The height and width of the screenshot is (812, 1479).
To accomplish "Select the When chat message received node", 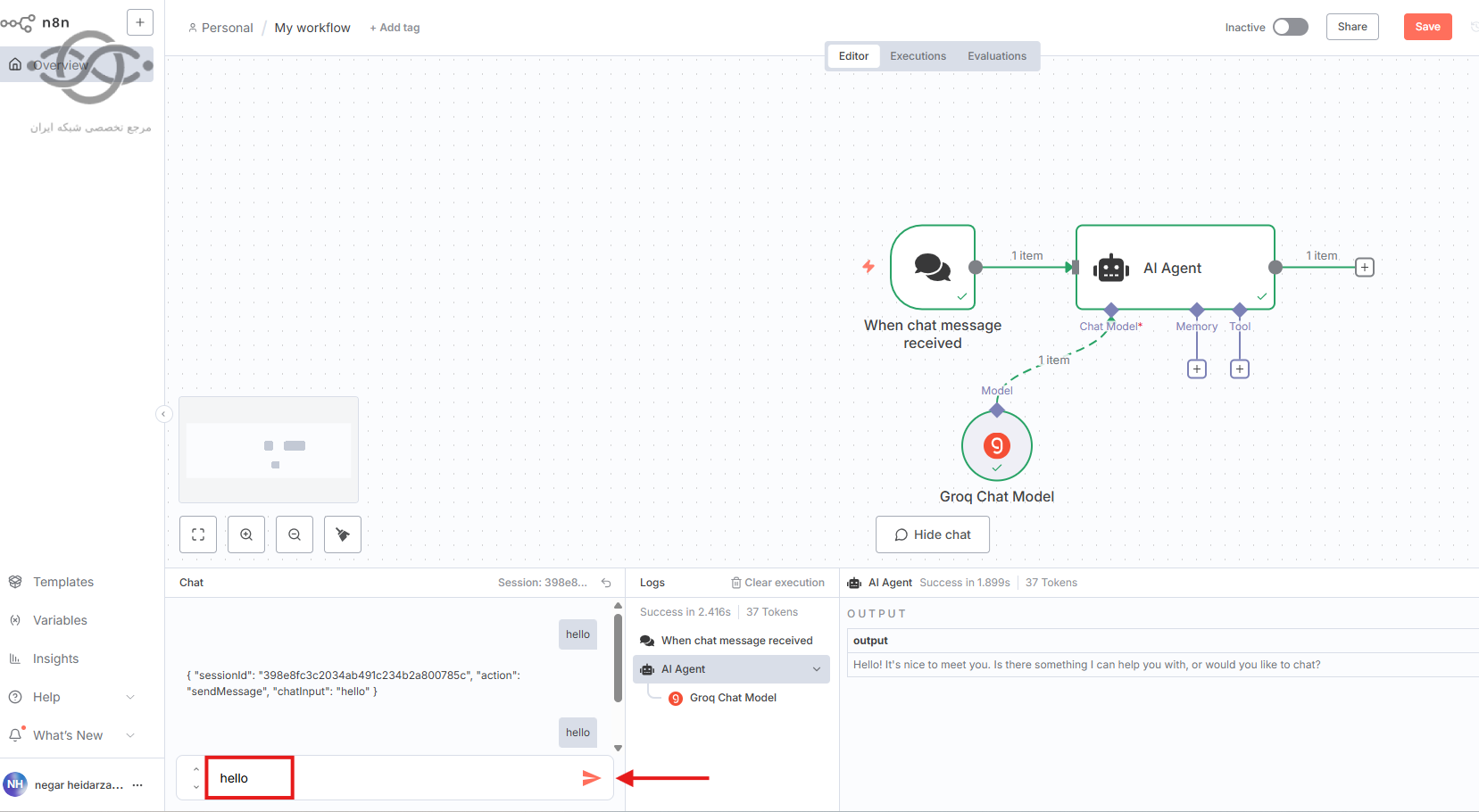I will tap(933, 267).
